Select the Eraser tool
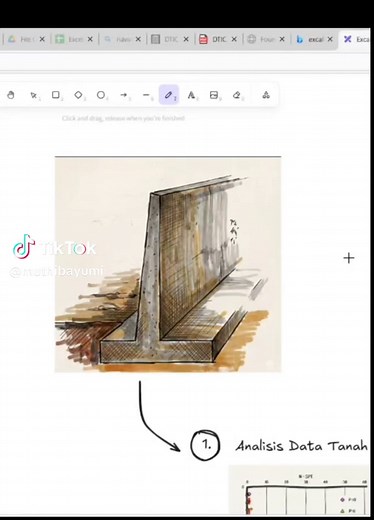The height and width of the screenshot is (520, 374). pos(237,95)
